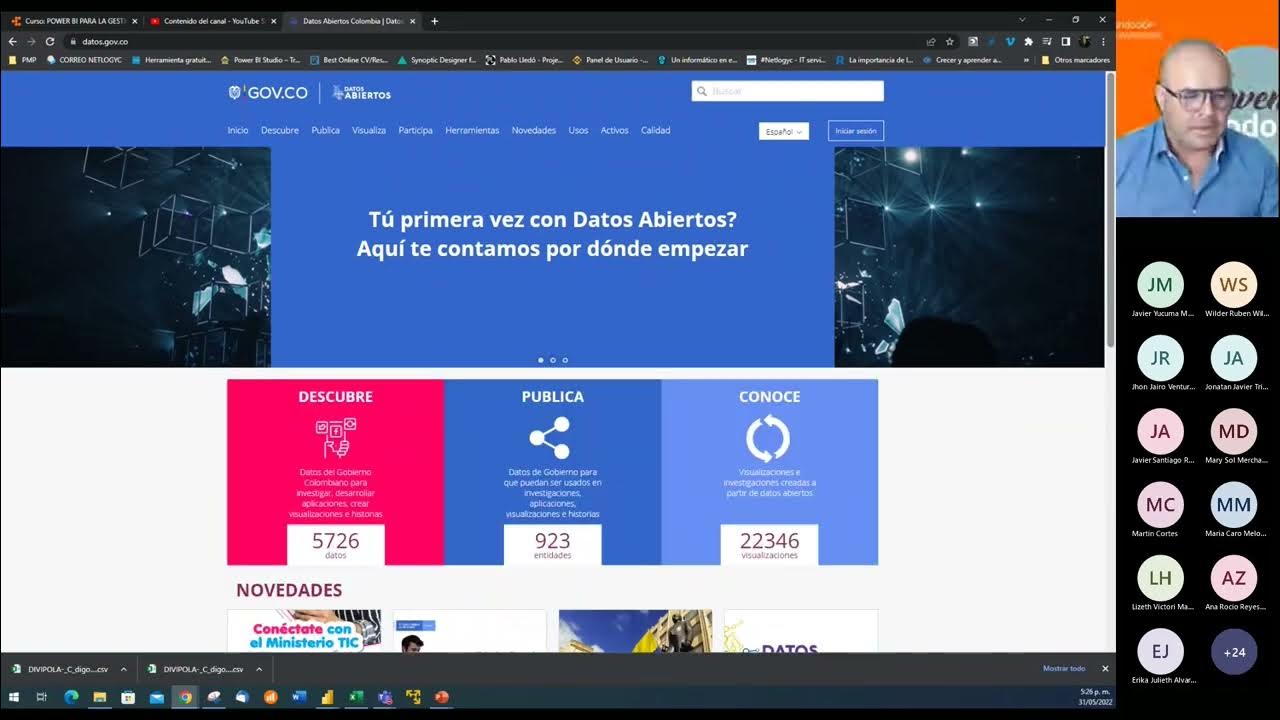Click the +24 more participants bubble
Viewport: 1280px width, 720px height.
click(x=1233, y=652)
